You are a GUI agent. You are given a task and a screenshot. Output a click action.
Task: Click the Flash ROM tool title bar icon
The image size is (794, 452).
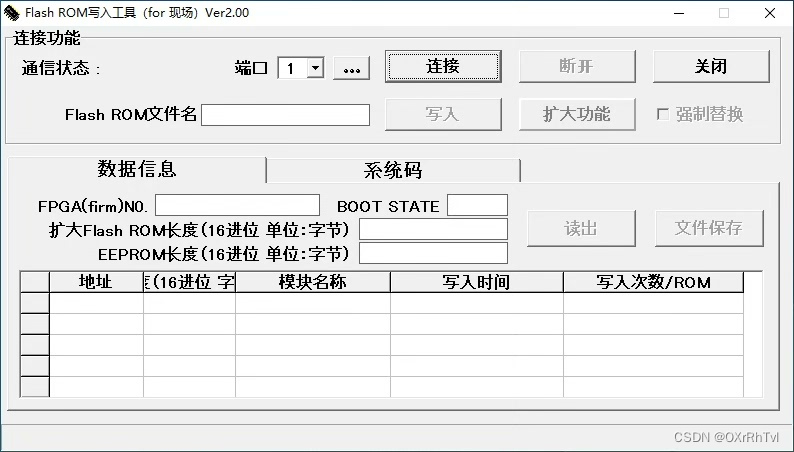[x=11, y=13]
